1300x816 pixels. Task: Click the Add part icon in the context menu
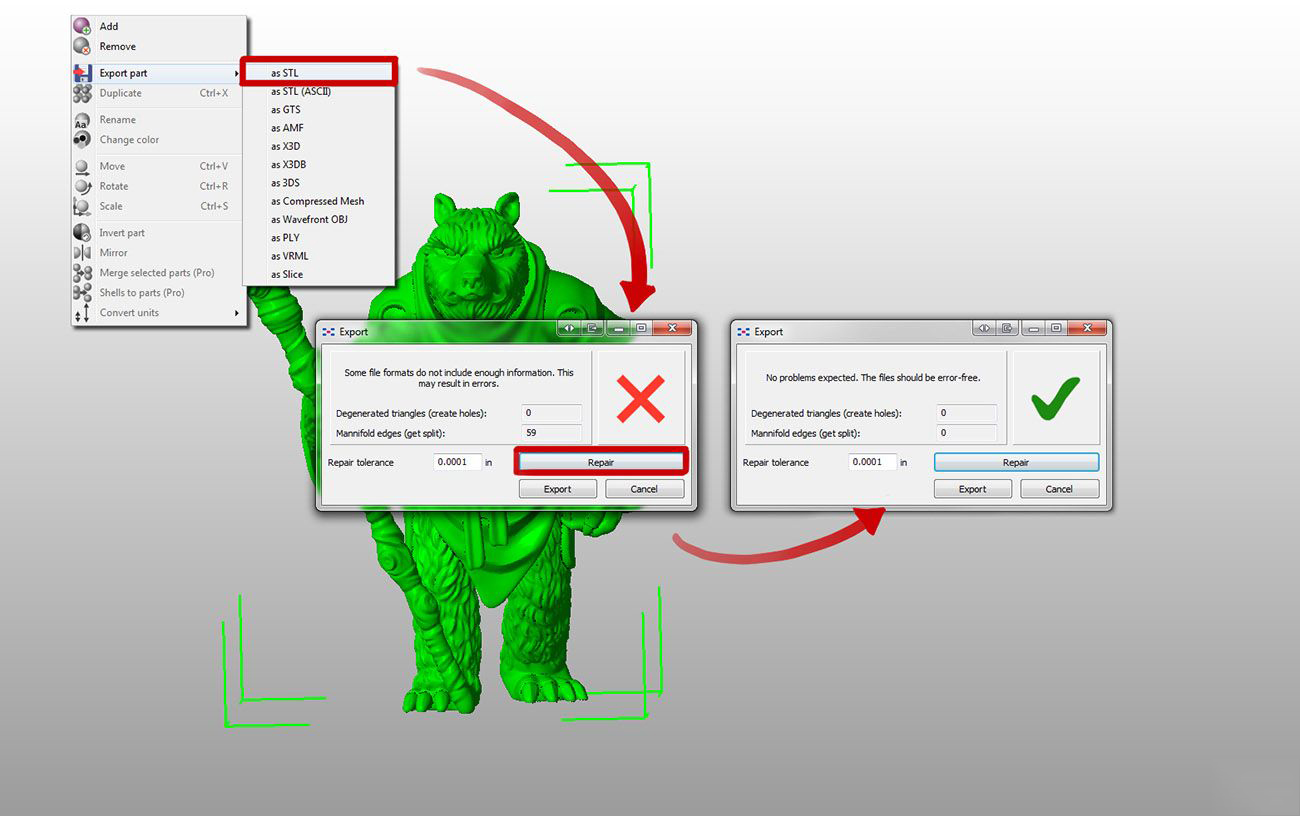tap(83, 26)
